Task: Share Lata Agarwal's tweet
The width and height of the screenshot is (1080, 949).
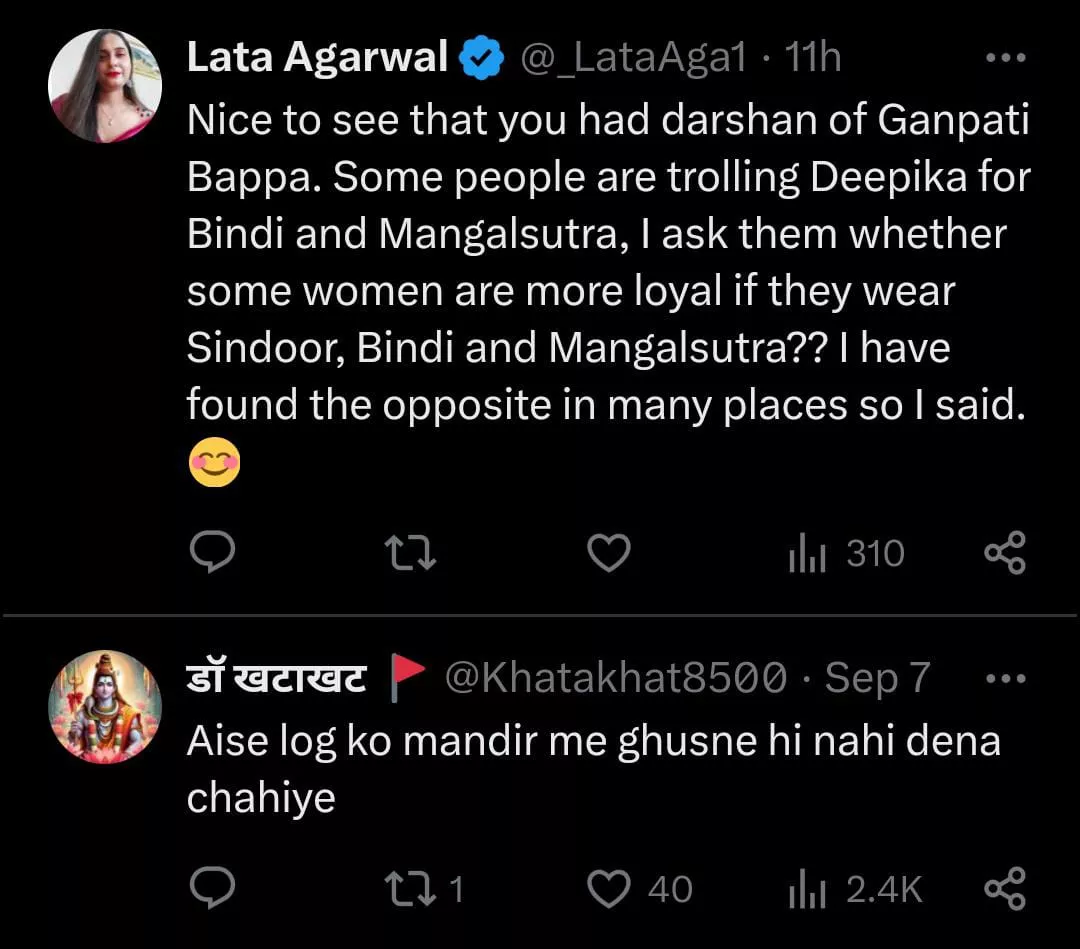Action: click(x=1005, y=553)
